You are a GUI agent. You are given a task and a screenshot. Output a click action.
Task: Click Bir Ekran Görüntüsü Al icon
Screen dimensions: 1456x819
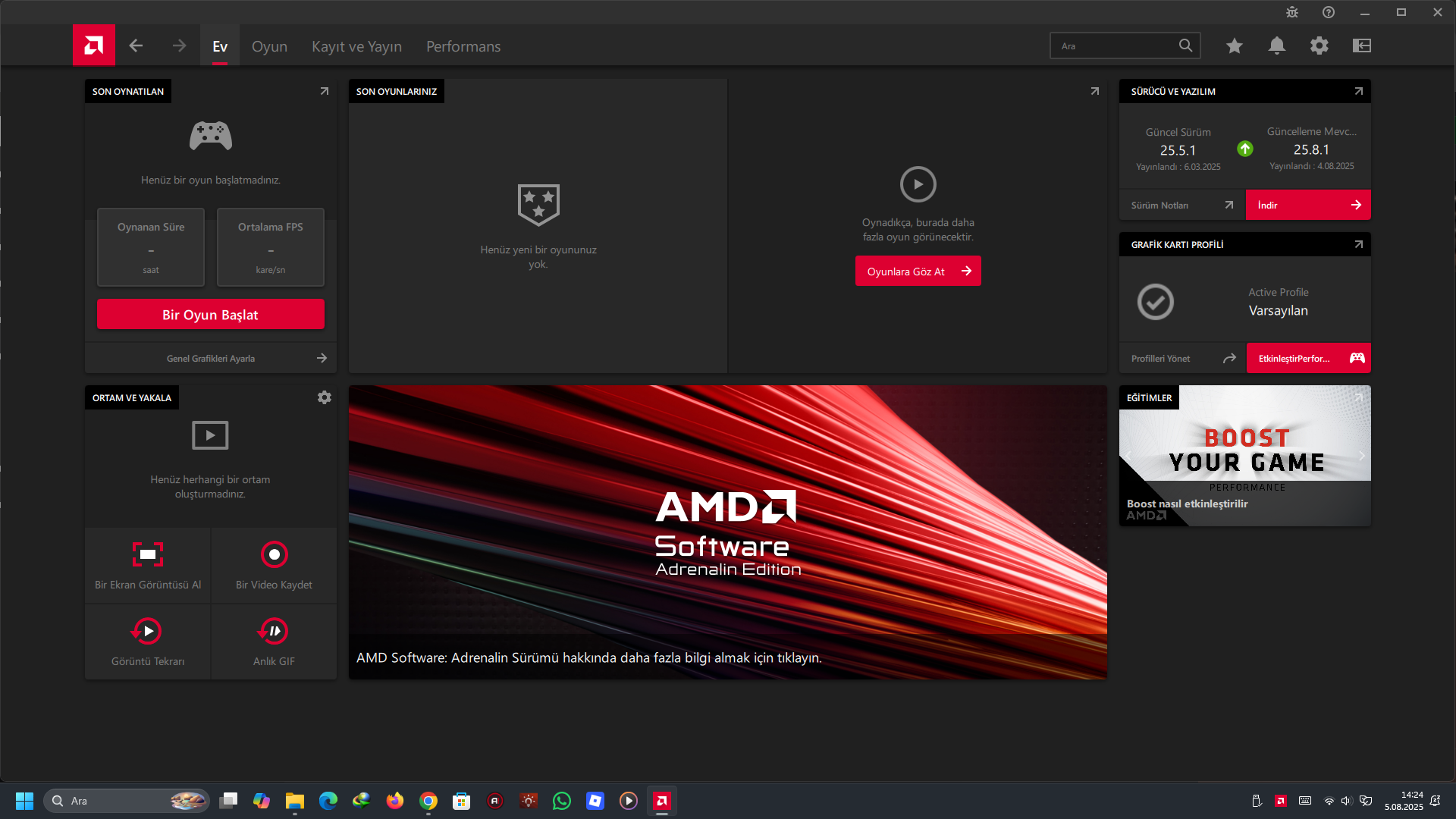pos(148,554)
